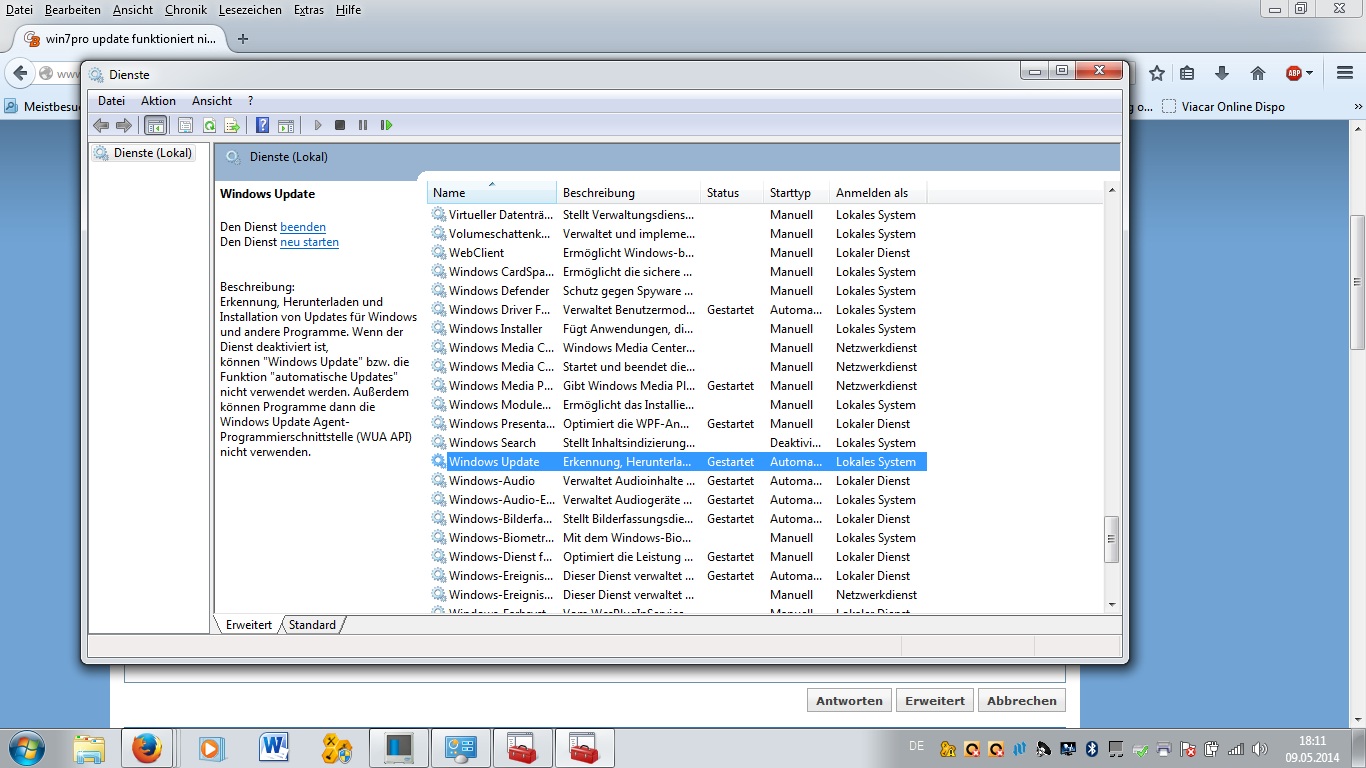Switch to the Standard tab in Dienste

pos(313,624)
